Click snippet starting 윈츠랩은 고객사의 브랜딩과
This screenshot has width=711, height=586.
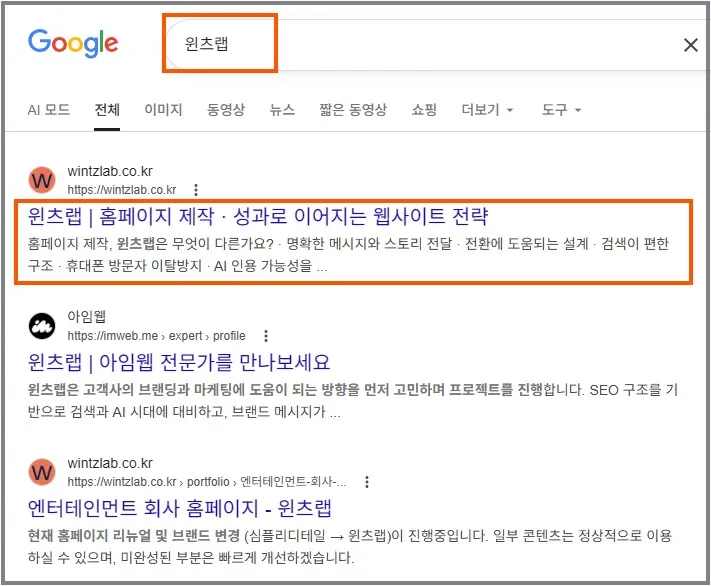click(353, 400)
